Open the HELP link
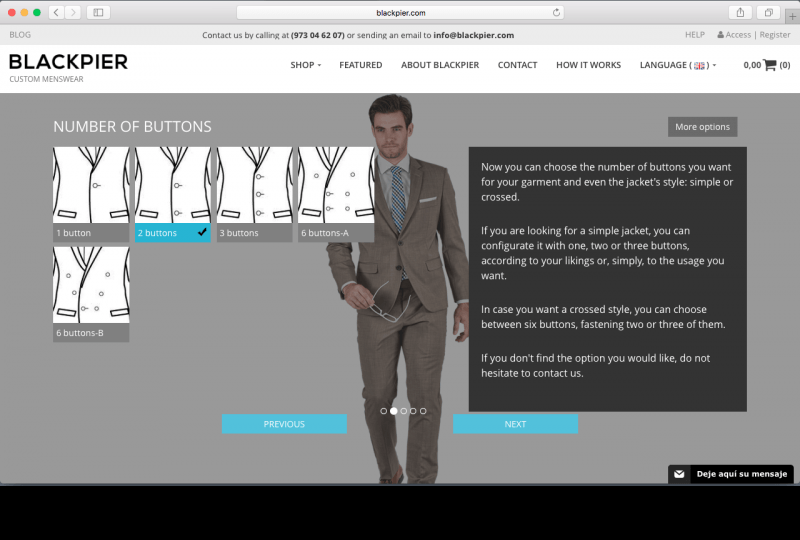 pos(694,35)
